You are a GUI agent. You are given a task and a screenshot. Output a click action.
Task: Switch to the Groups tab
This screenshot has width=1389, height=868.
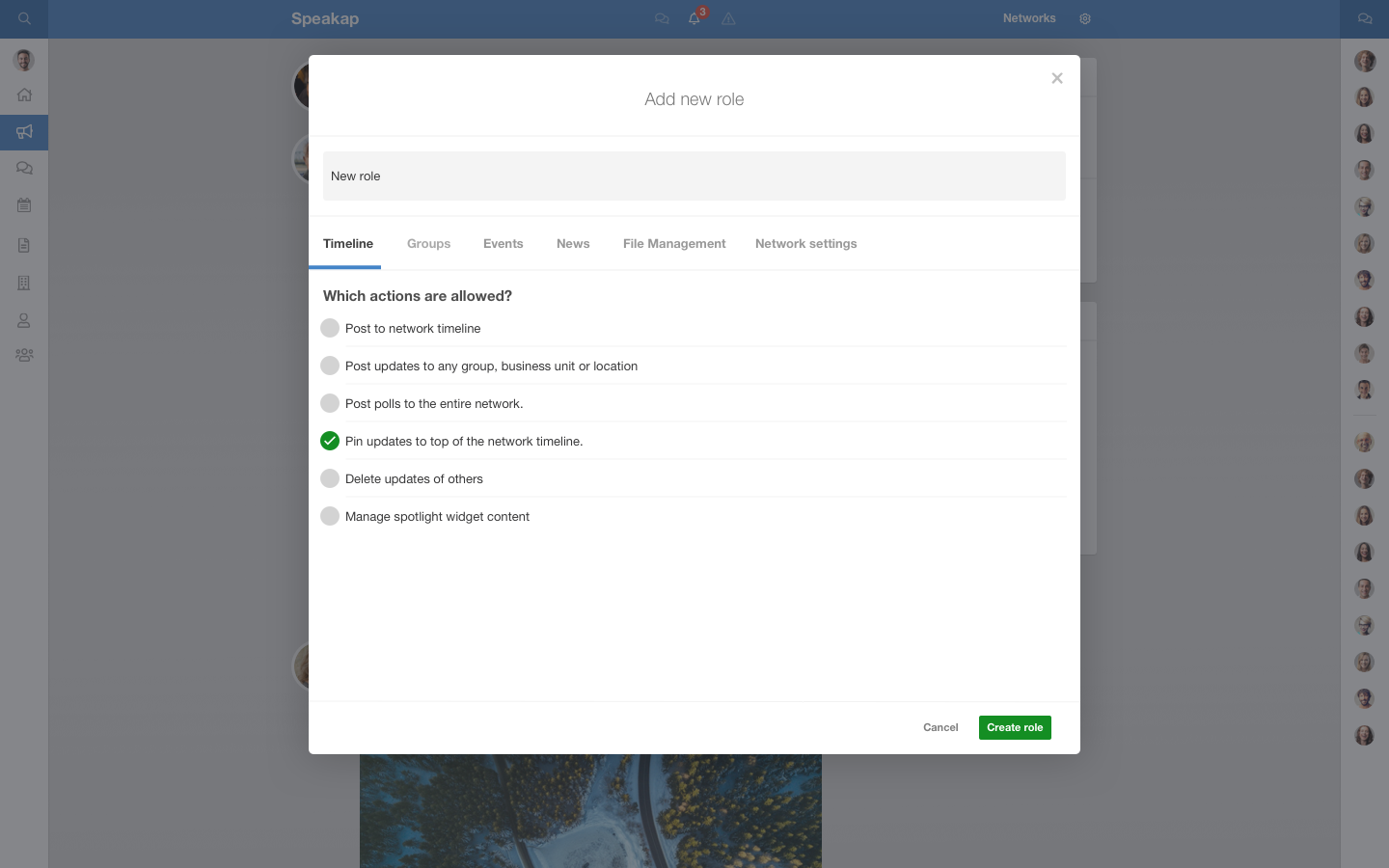point(428,244)
